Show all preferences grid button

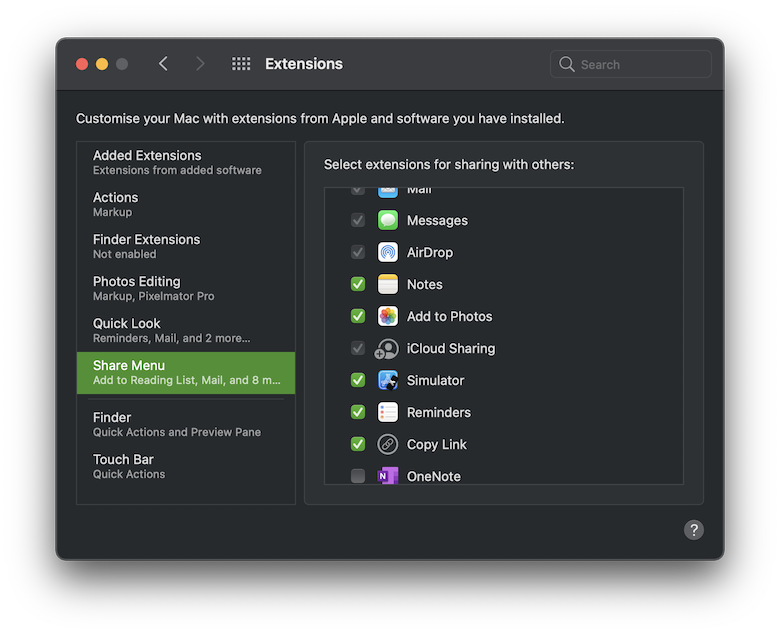click(x=241, y=64)
